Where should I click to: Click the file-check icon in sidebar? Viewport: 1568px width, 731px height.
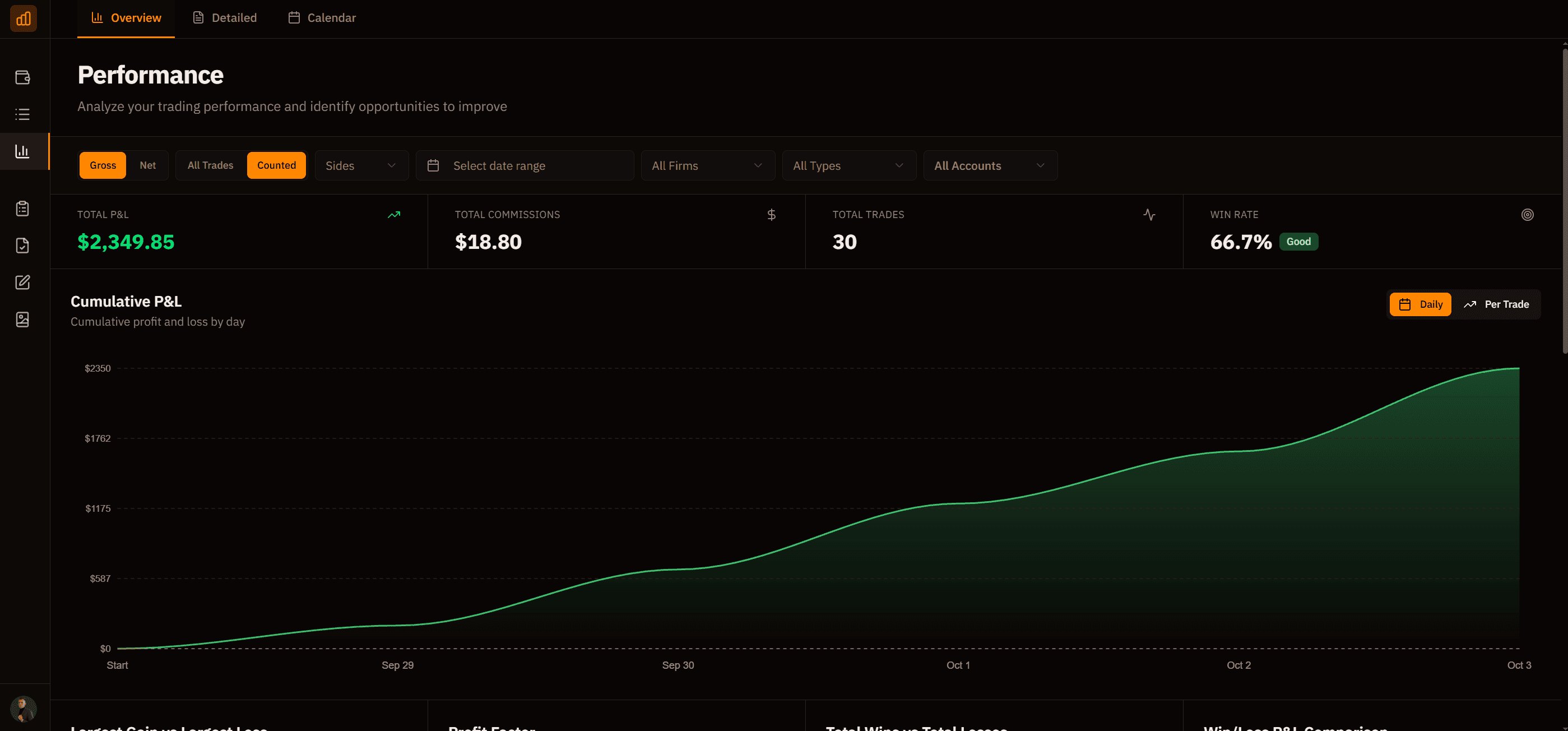(22, 246)
